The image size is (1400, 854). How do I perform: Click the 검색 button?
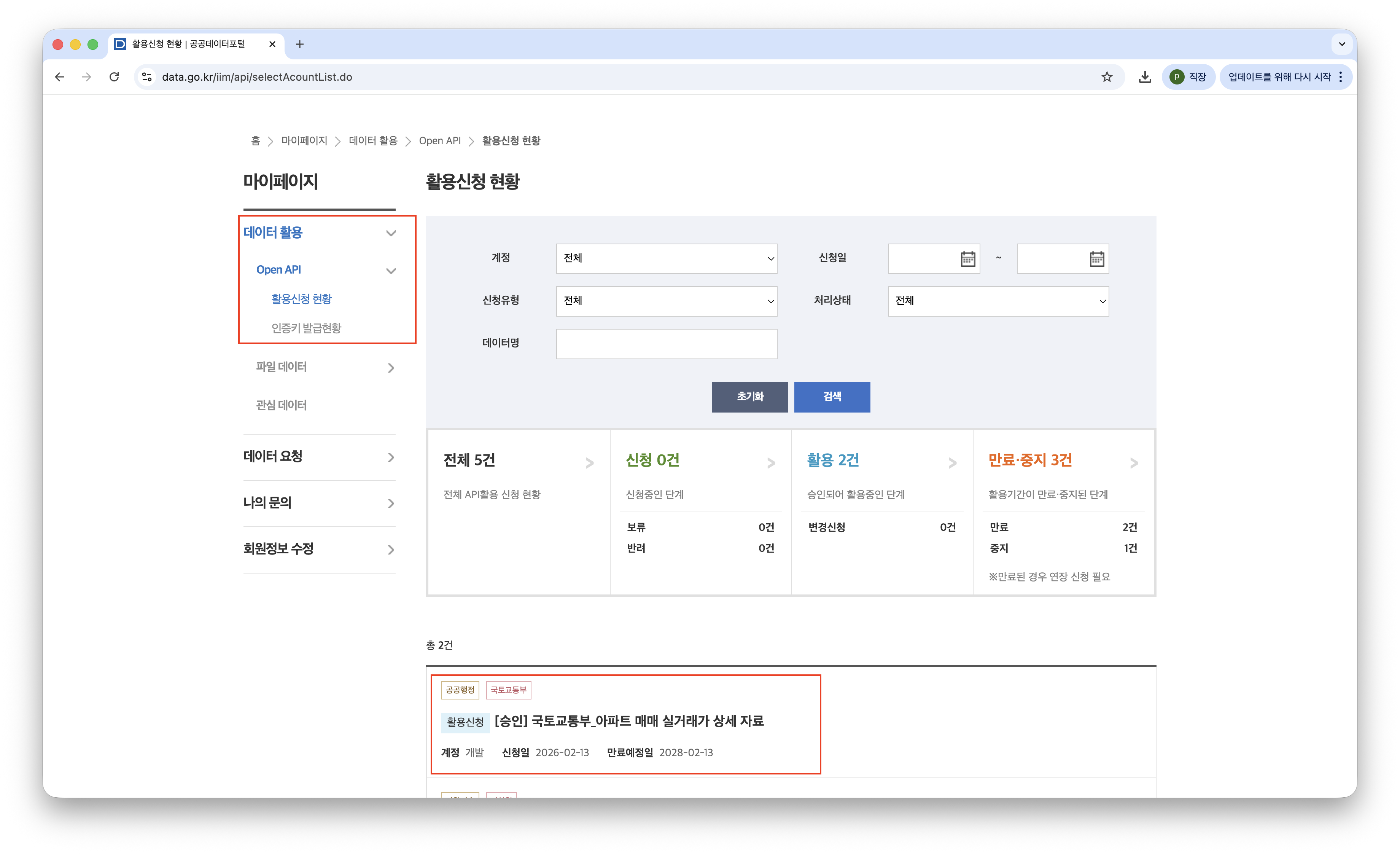tap(832, 397)
